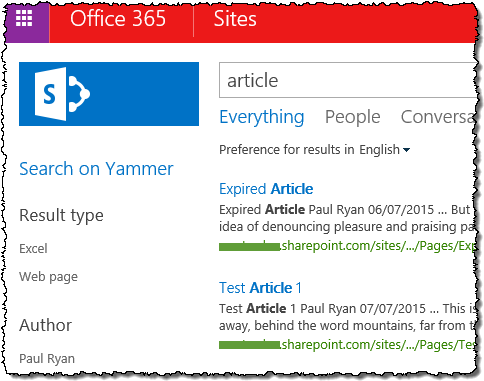This screenshot has height=381, width=484.
Task: Switch to the Conversations search tab
Action: [x=438, y=117]
